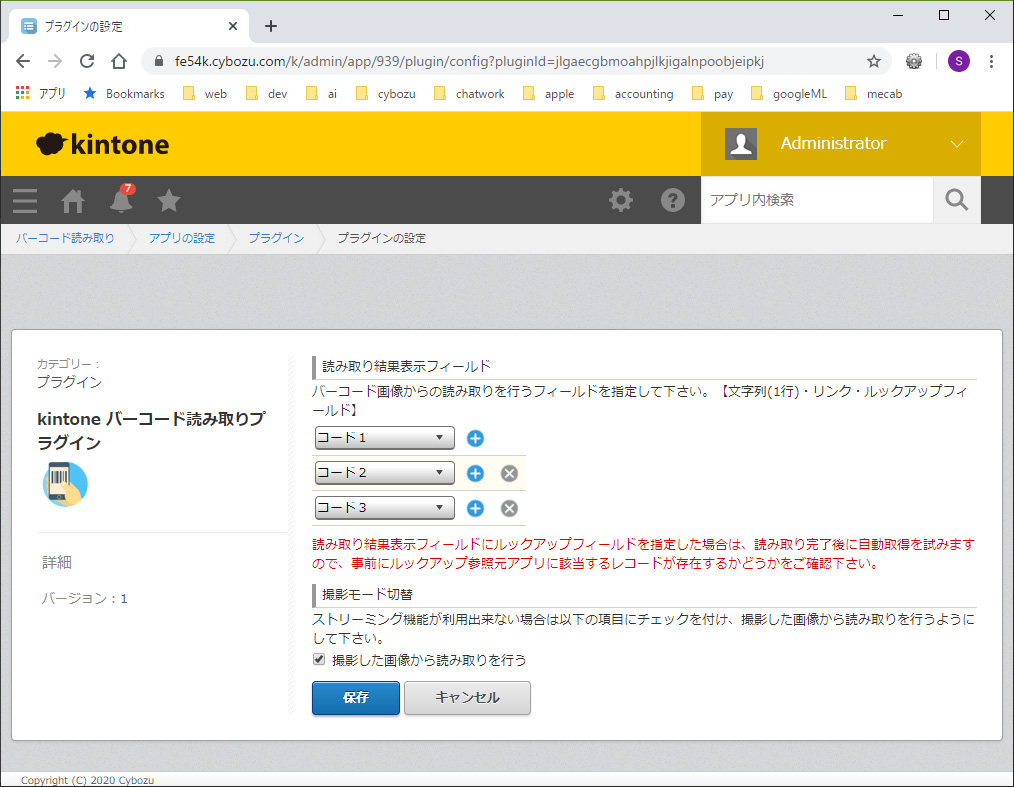The image size is (1014, 787).
Task: Go to バーコード読み取り breadcrumb
Action: point(65,238)
